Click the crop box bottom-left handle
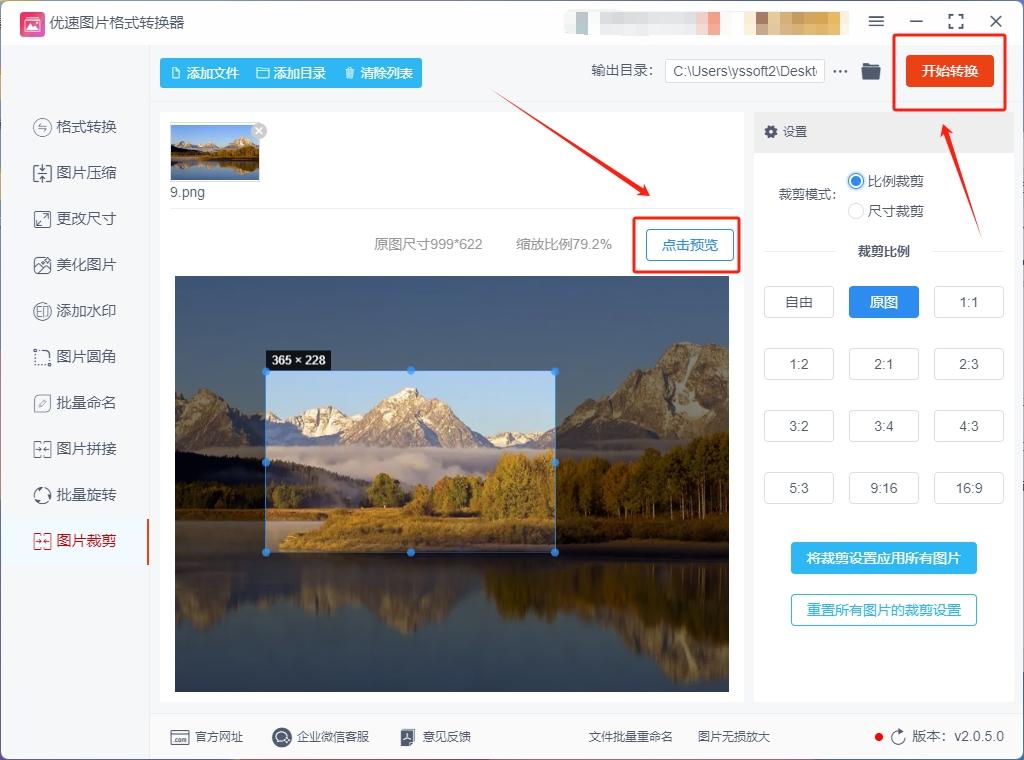The height and width of the screenshot is (760, 1024). click(x=266, y=552)
